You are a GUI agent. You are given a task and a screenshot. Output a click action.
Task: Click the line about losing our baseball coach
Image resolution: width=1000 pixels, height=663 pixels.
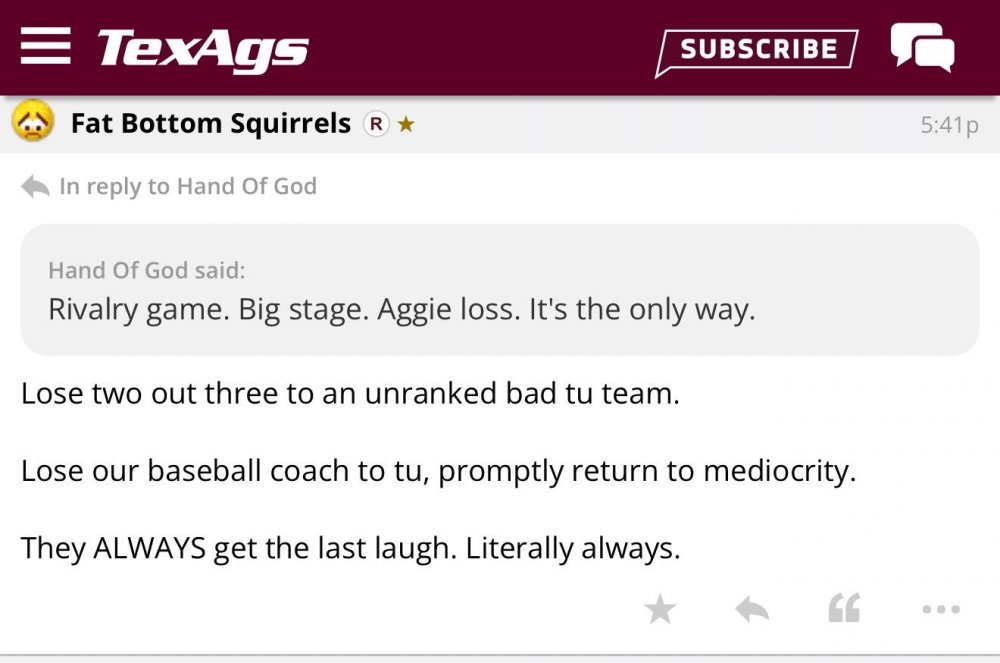tap(438, 471)
